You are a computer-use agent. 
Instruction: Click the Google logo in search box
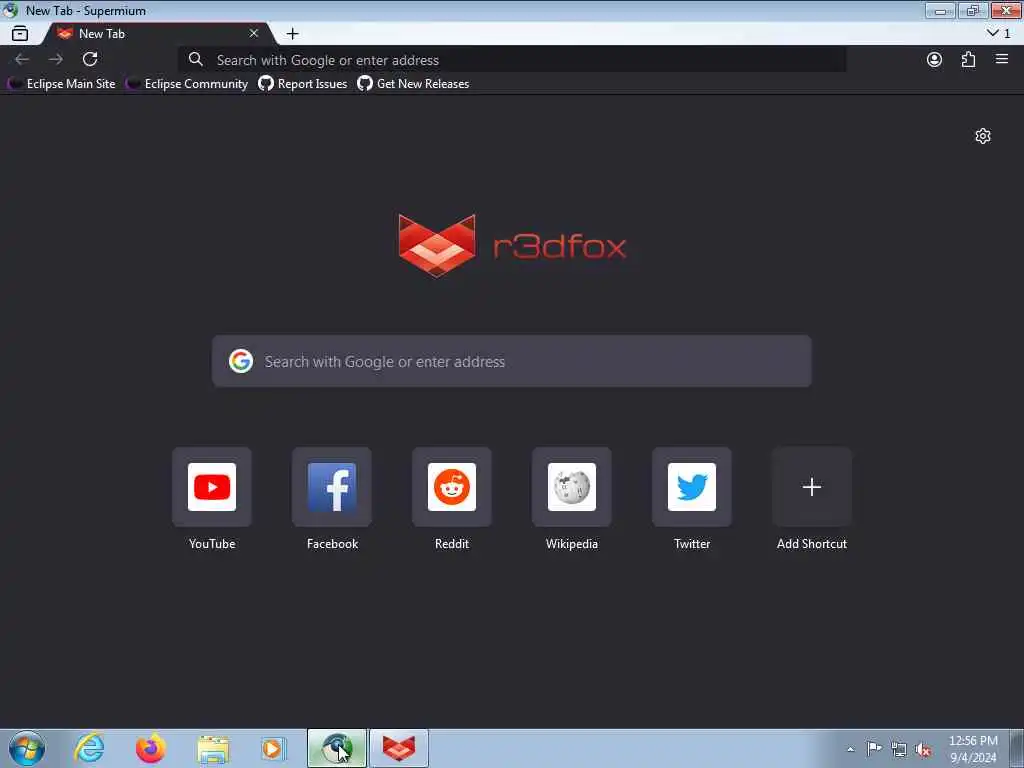click(x=241, y=361)
